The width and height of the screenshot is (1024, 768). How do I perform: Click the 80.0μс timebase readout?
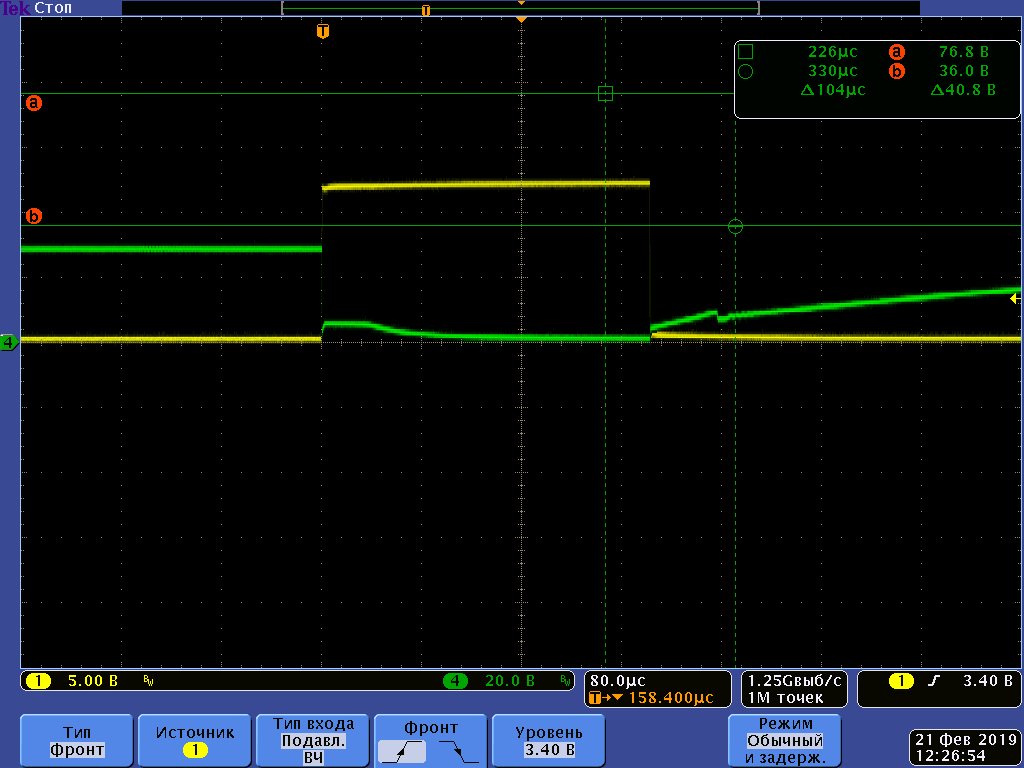pyautogui.click(x=618, y=681)
